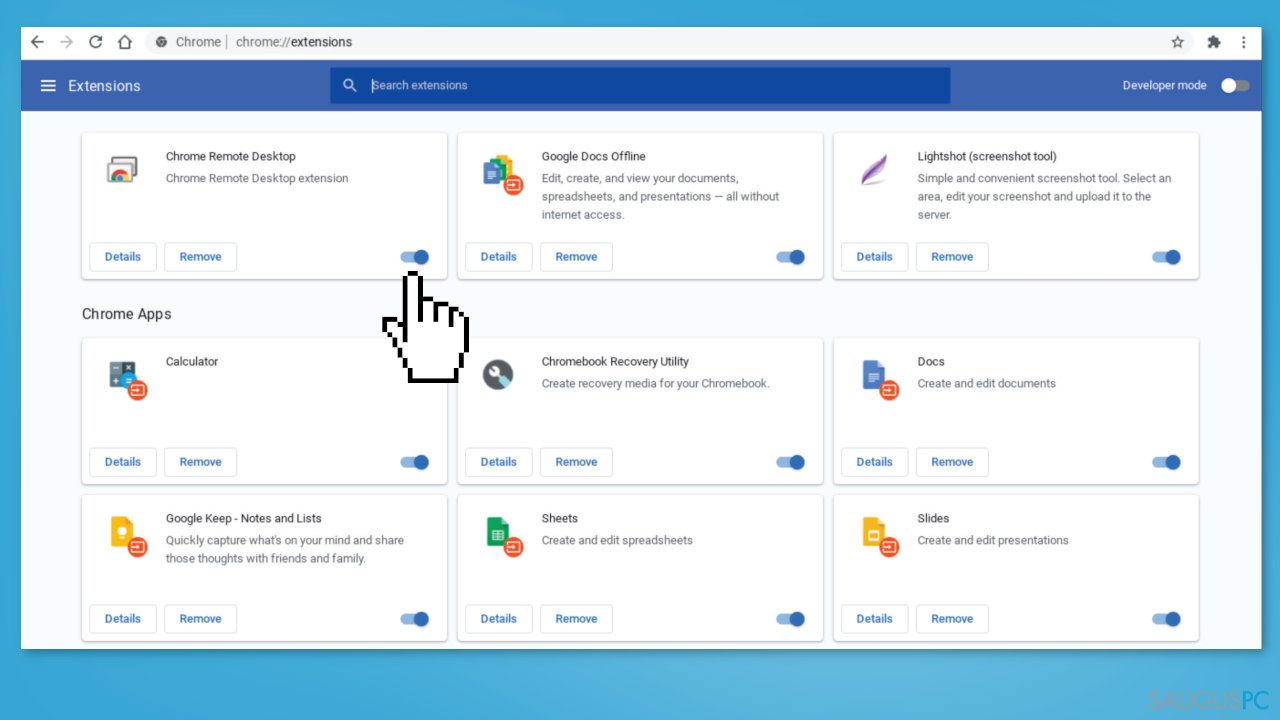Click the Developer mode label
The width and height of the screenshot is (1280, 720).
(x=1164, y=86)
